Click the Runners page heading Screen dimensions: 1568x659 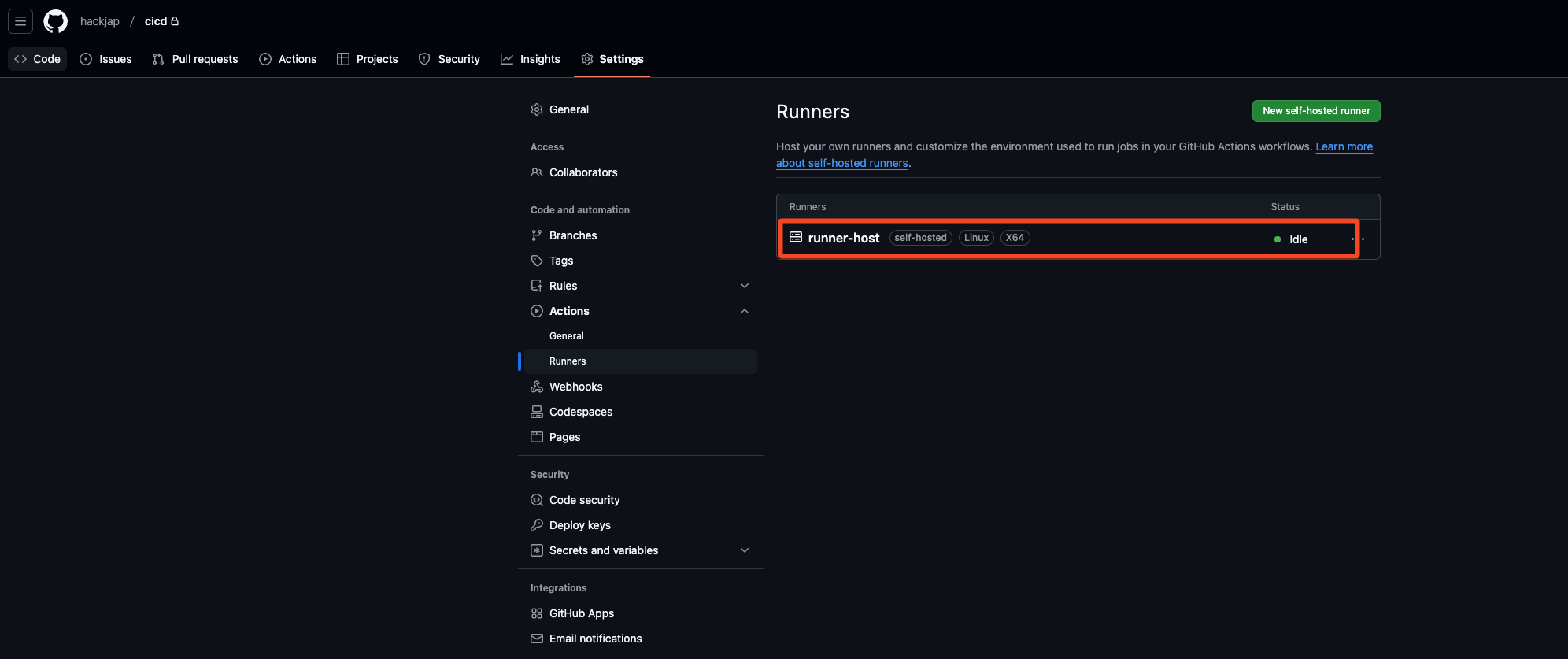point(812,112)
